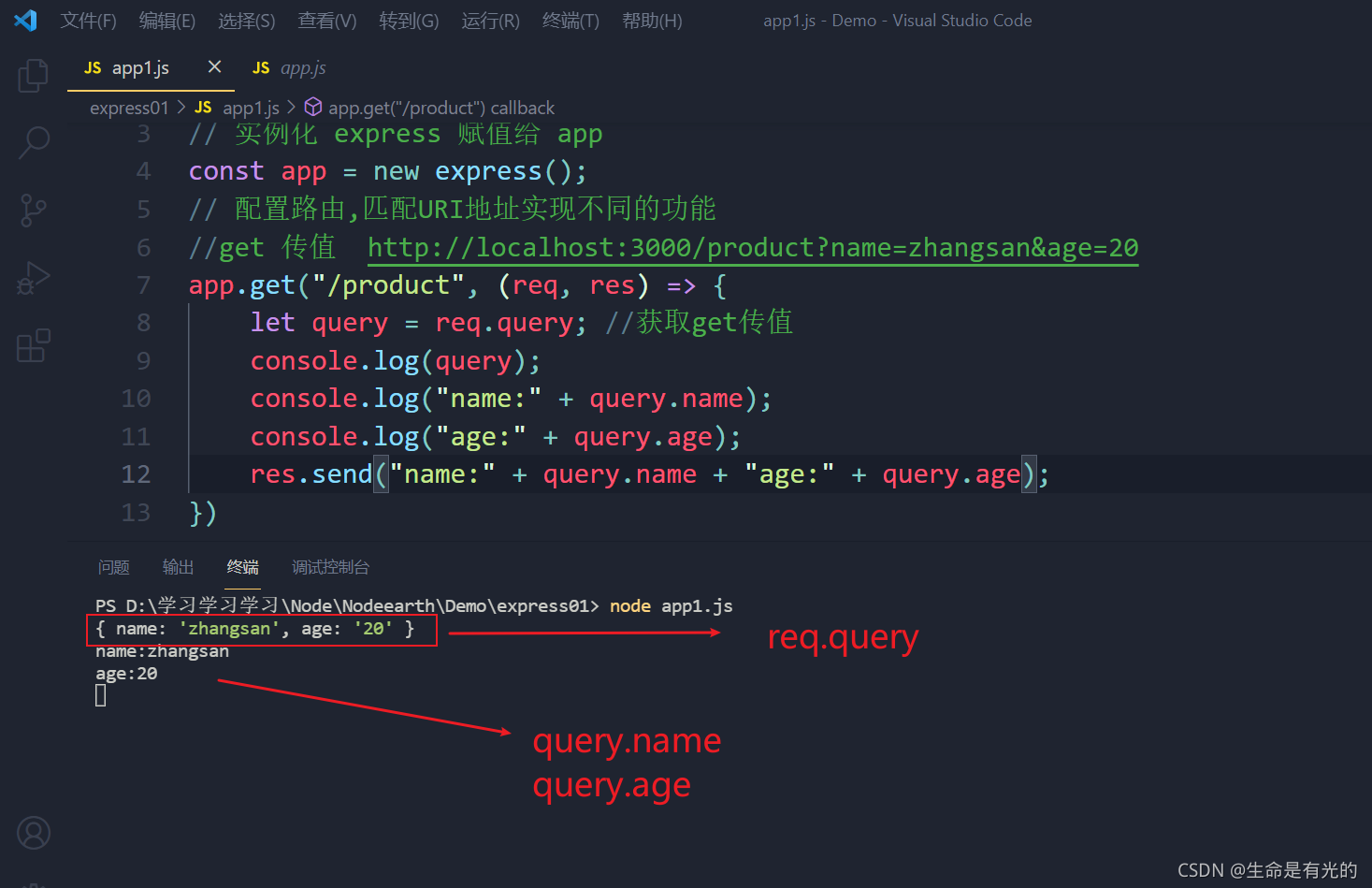Image resolution: width=1372 pixels, height=888 pixels.
Task: Open the Search view in activity bar
Action: tap(33, 142)
